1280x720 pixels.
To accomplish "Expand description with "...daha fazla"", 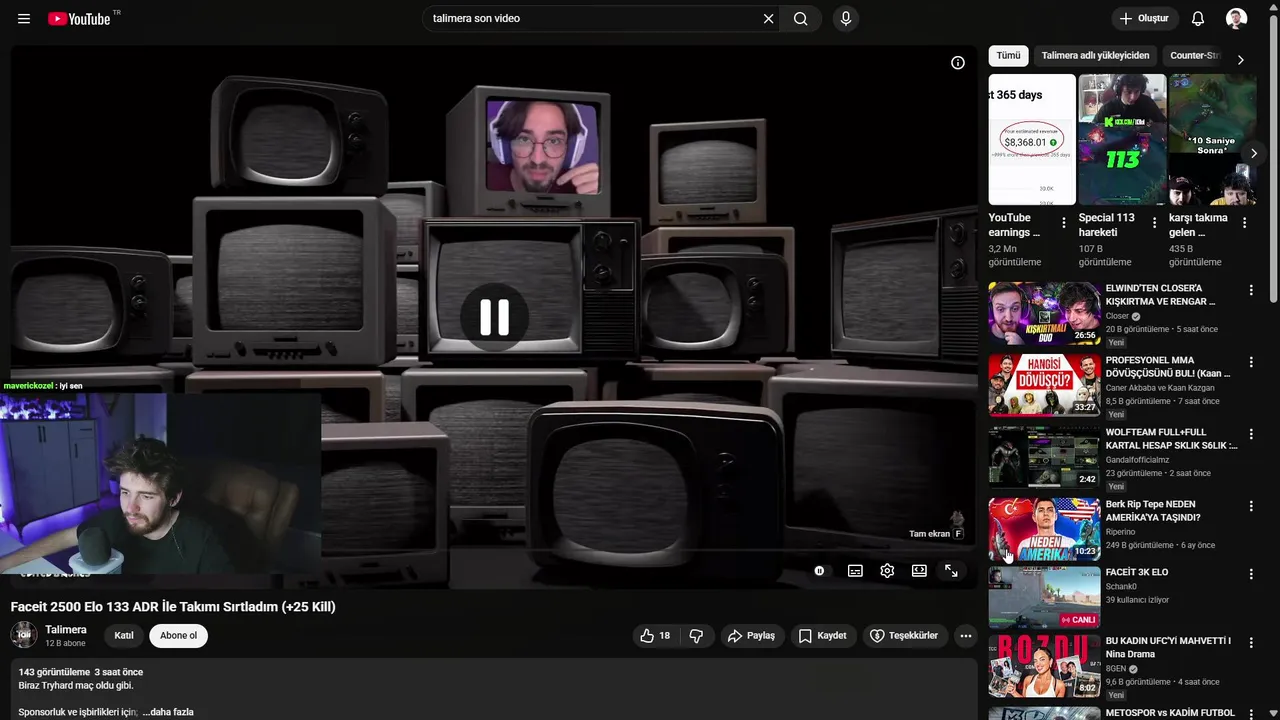I will click(168, 712).
